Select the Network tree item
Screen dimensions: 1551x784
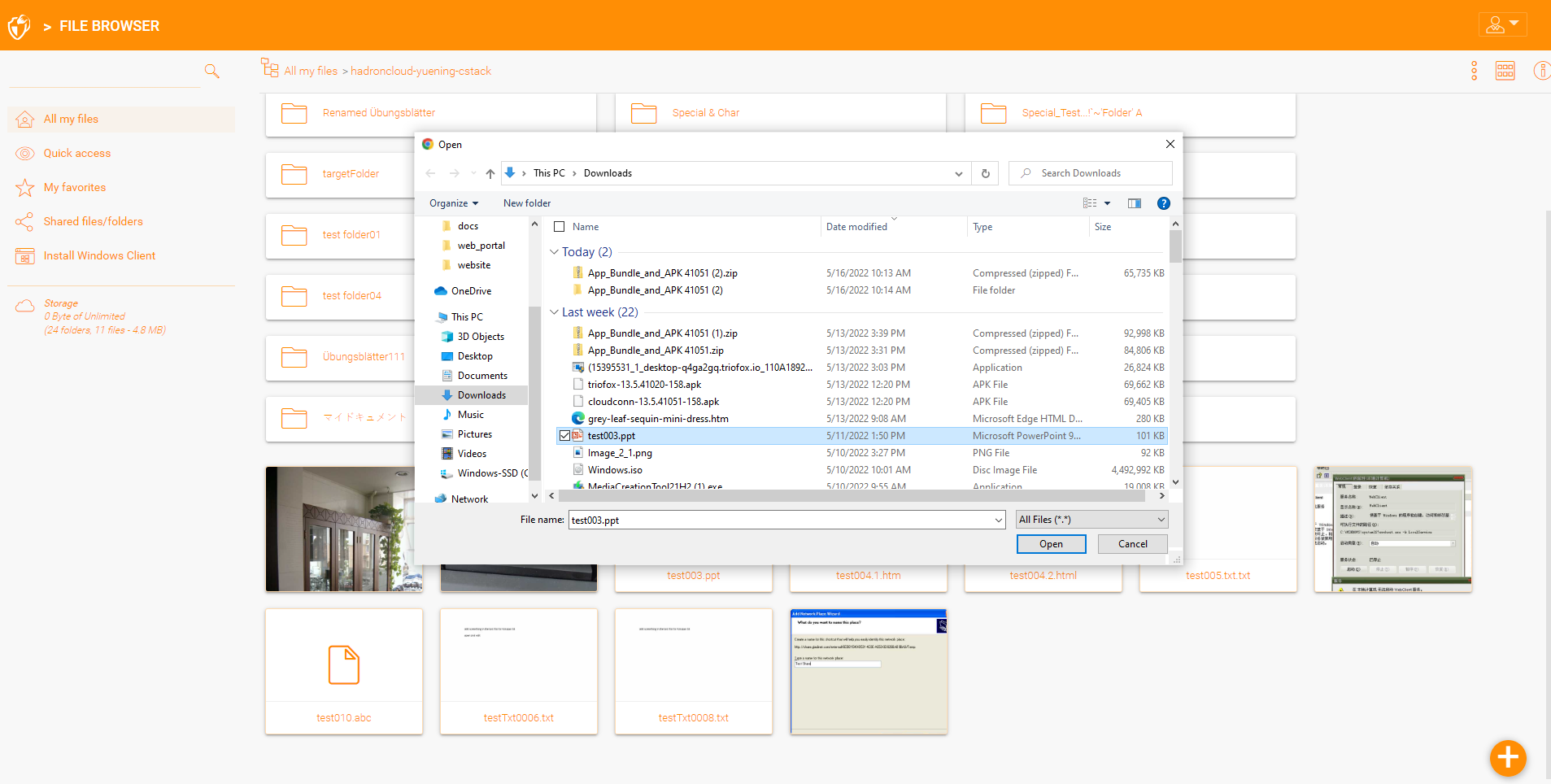coord(469,499)
